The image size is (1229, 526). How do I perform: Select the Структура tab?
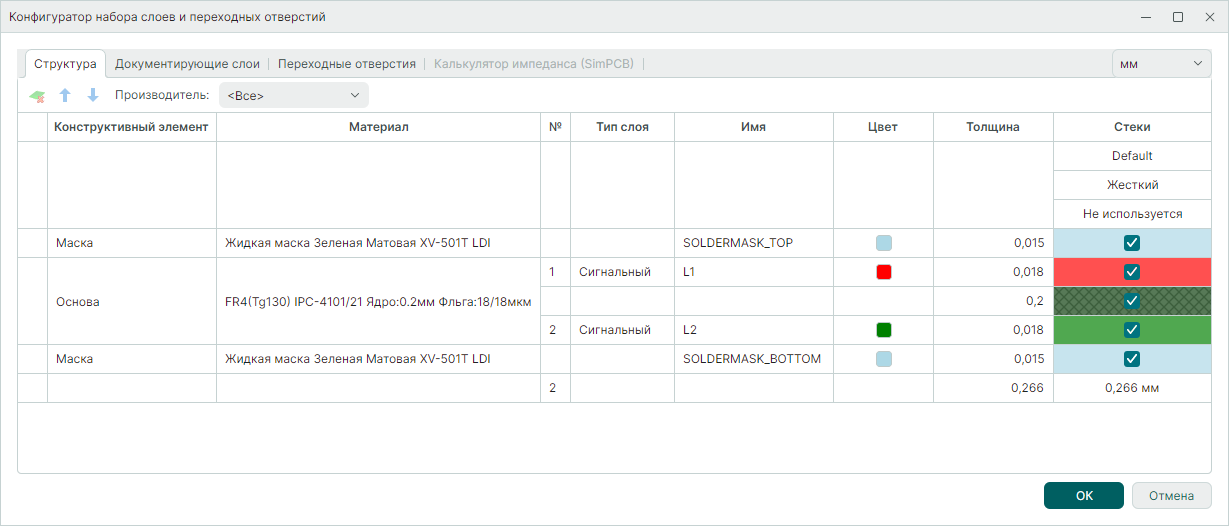pyautogui.click(x=65, y=64)
